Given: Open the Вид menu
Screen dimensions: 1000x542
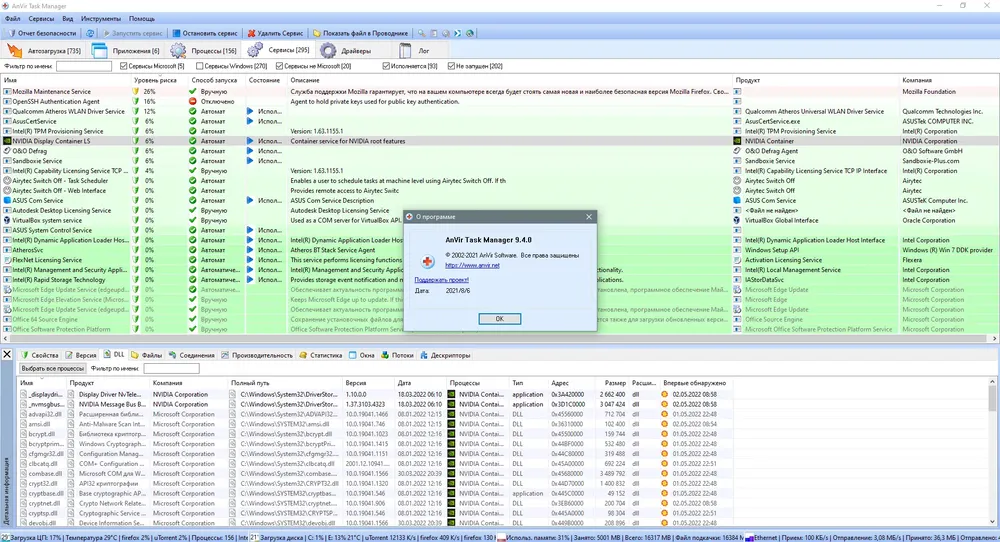Looking at the screenshot, I should point(68,19).
